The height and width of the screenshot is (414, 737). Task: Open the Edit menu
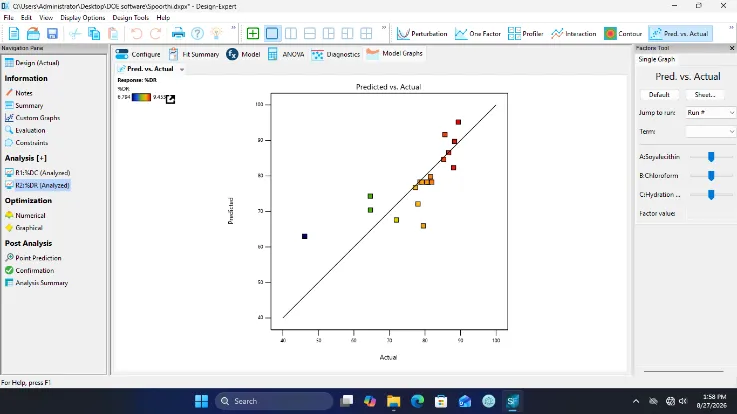26,17
